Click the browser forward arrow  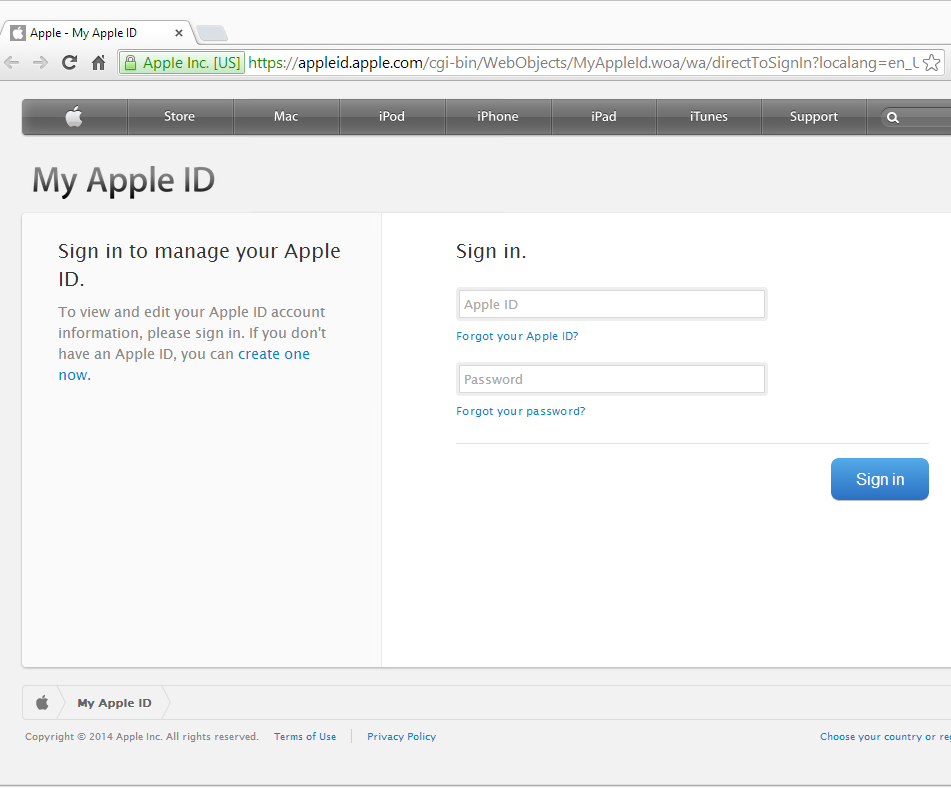(x=40, y=62)
